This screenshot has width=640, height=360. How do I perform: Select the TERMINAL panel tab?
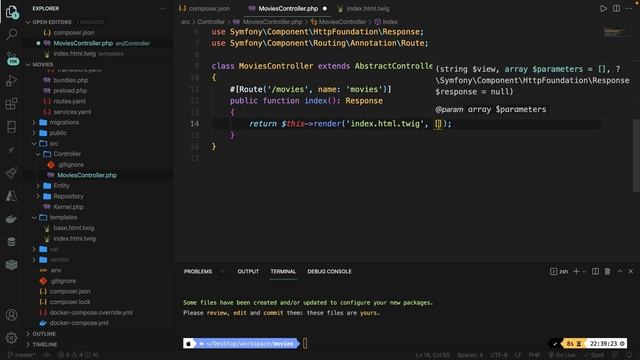pyautogui.click(x=283, y=271)
